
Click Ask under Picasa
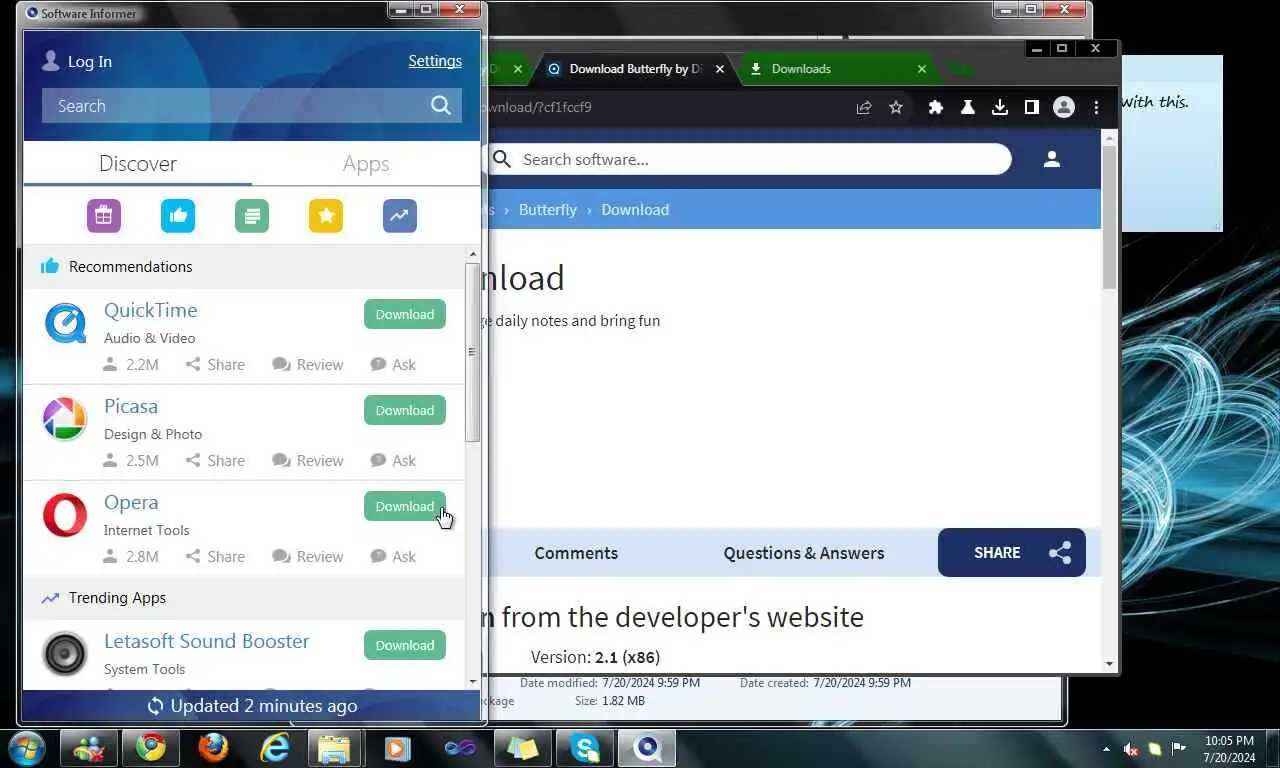(x=393, y=461)
